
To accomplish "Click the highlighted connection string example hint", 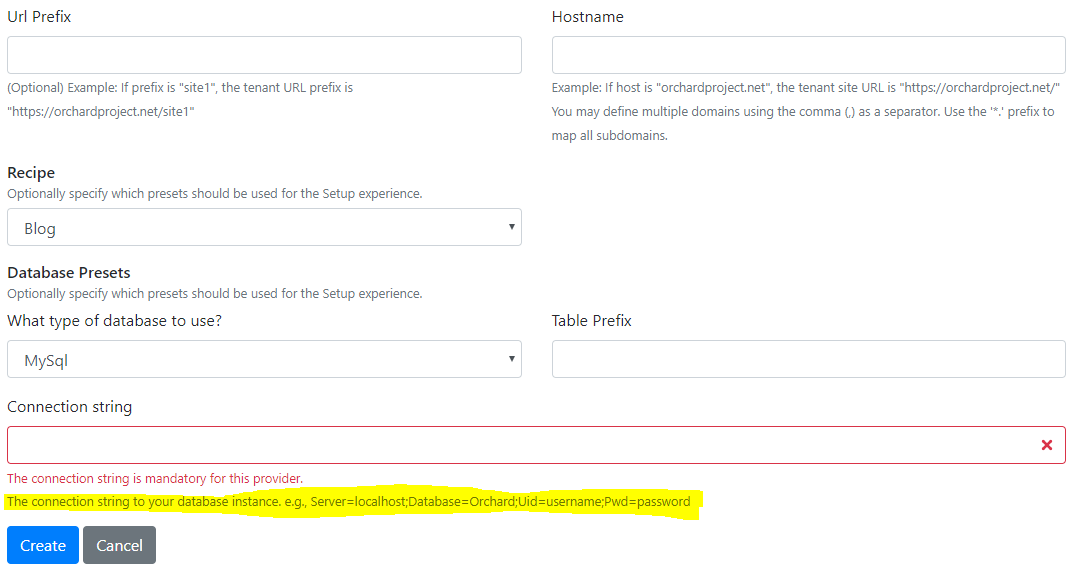I will point(349,502).
